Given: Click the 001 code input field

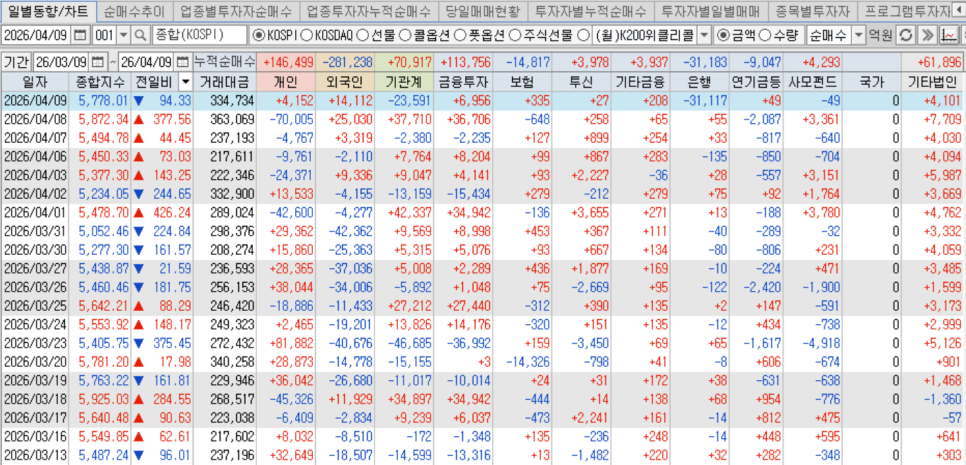Looking at the screenshot, I should 104,35.
